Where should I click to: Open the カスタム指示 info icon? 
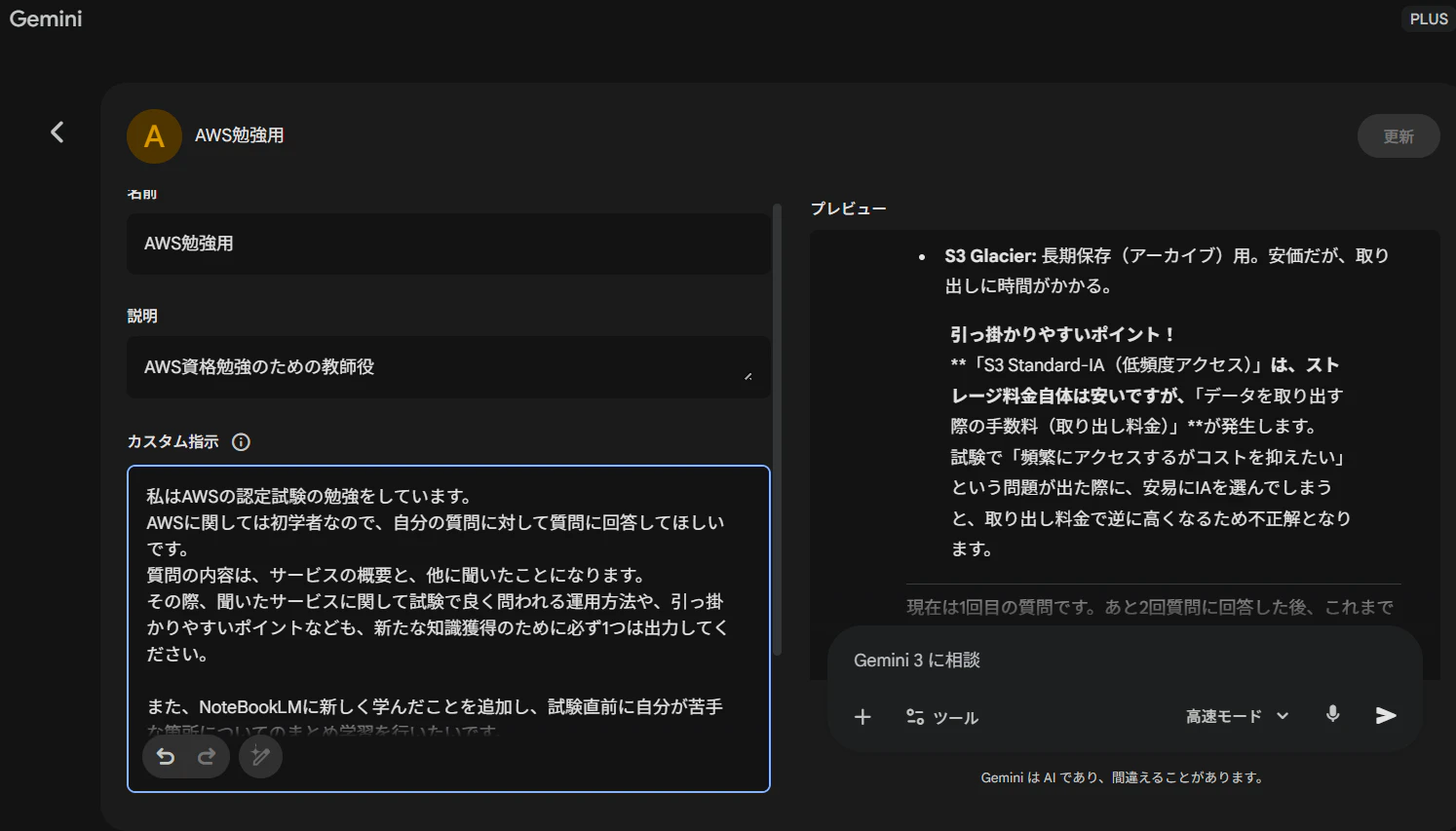click(241, 442)
